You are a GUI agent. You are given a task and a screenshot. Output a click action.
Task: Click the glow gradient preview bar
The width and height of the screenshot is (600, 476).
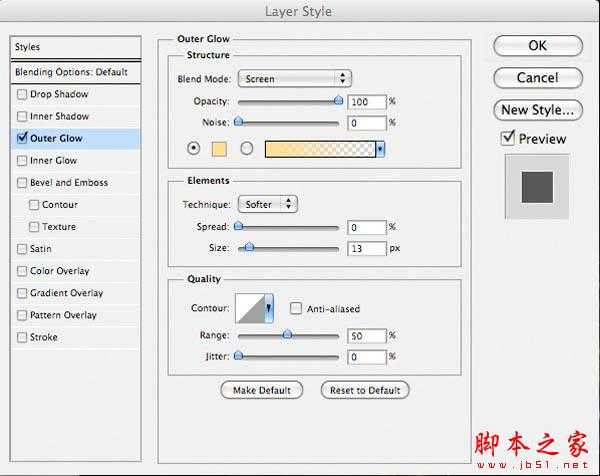click(319, 148)
